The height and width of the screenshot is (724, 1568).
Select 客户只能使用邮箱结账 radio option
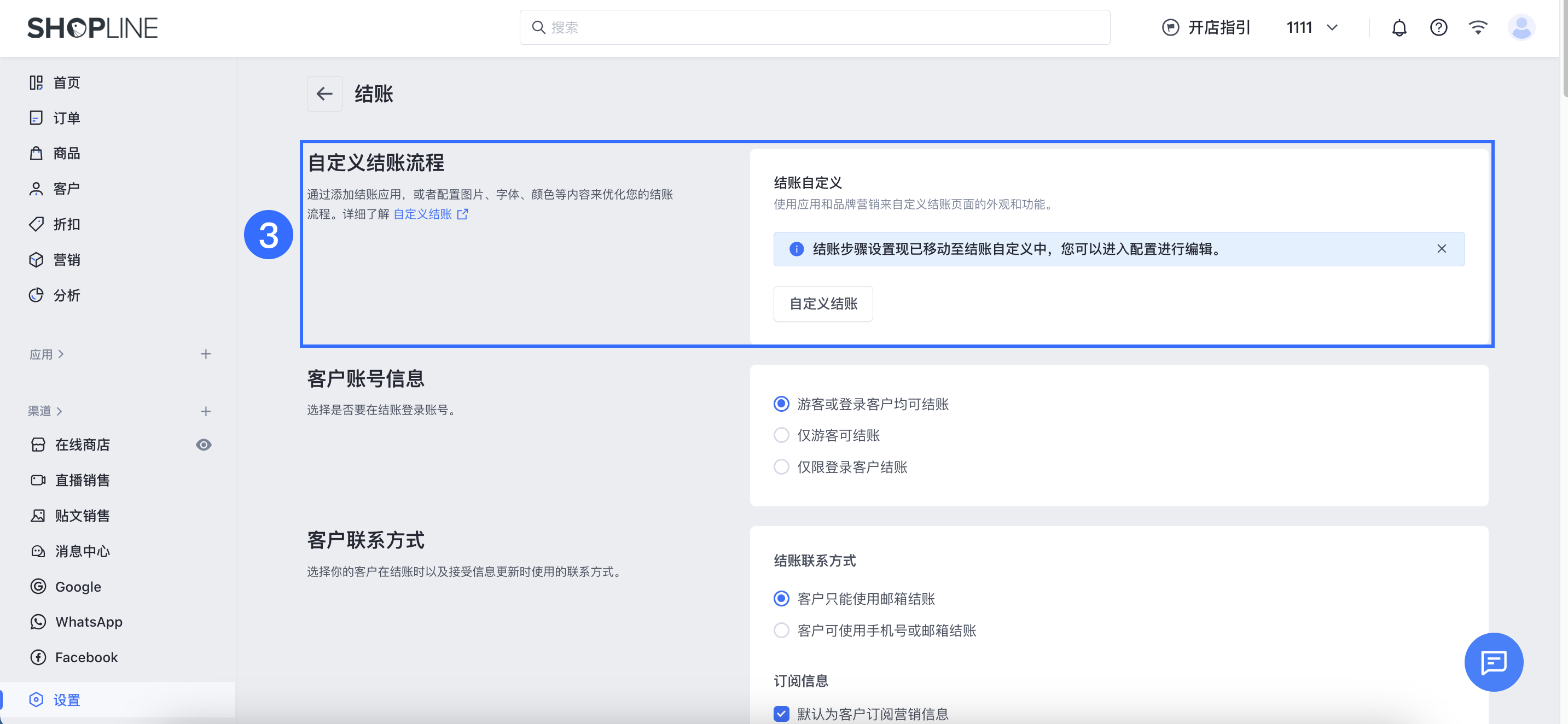pyautogui.click(x=781, y=599)
